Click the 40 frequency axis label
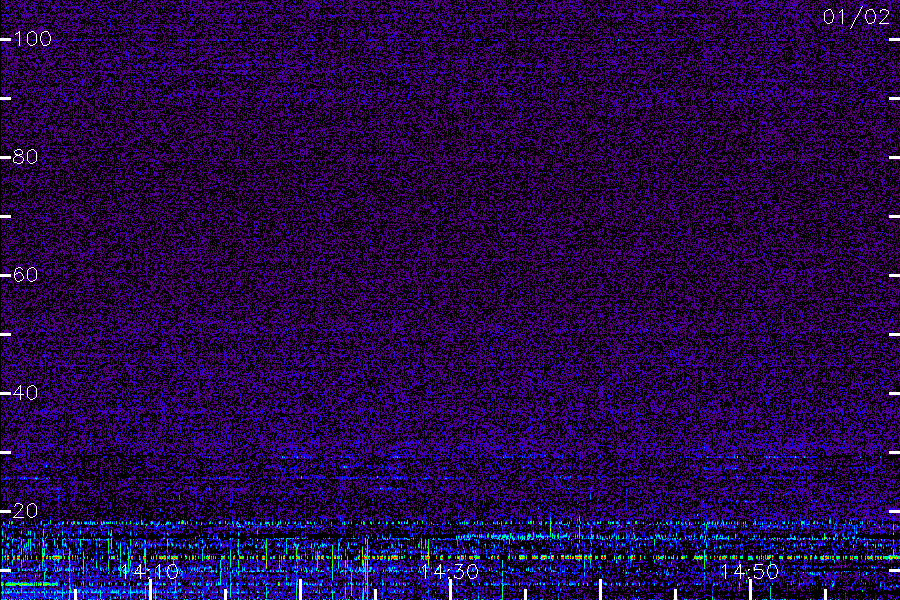Image resolution: width=900 pixels, height=600 pixels. point(25,393)
